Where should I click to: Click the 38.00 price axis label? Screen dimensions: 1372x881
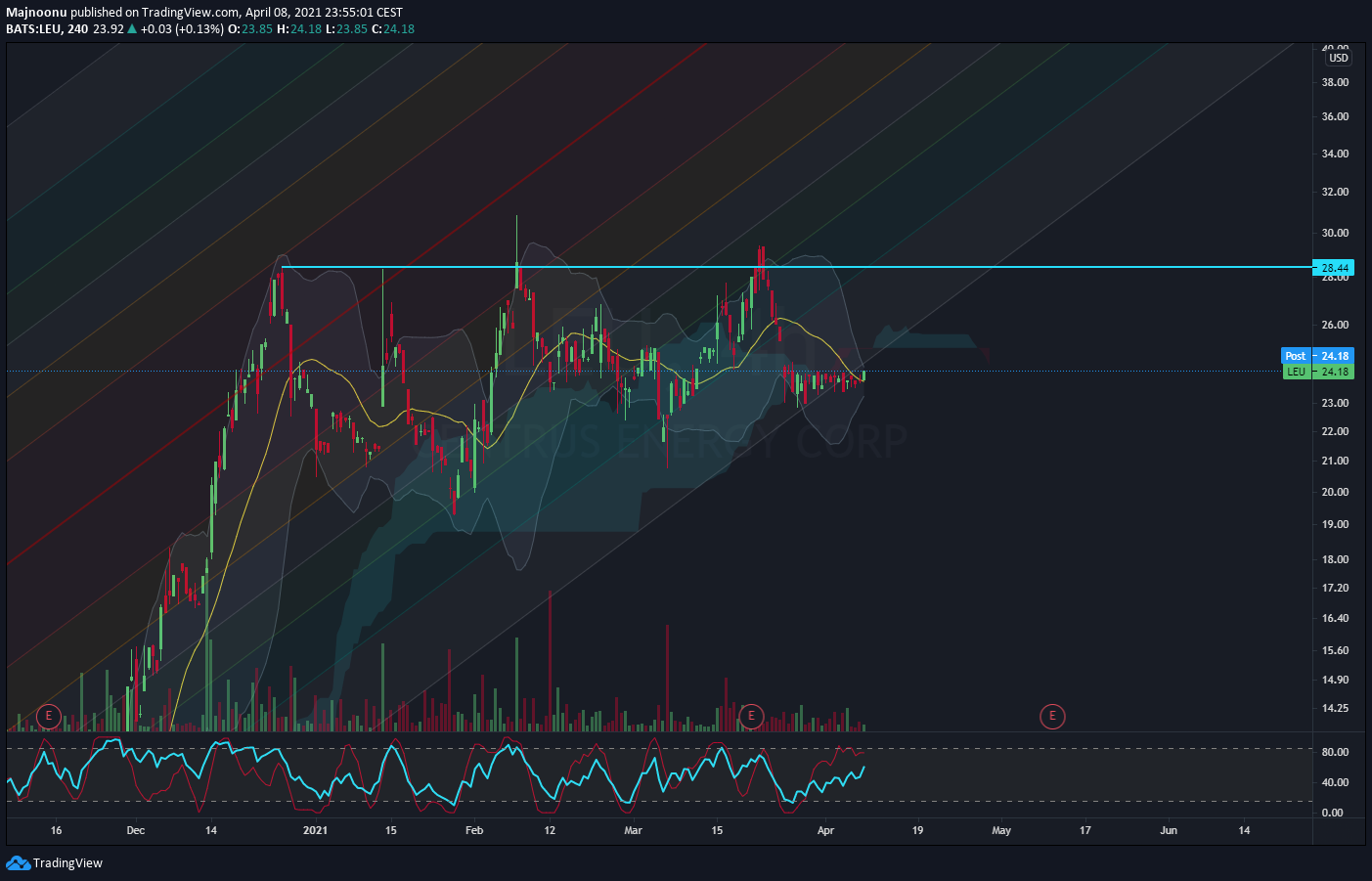[x=1335, y=82]
